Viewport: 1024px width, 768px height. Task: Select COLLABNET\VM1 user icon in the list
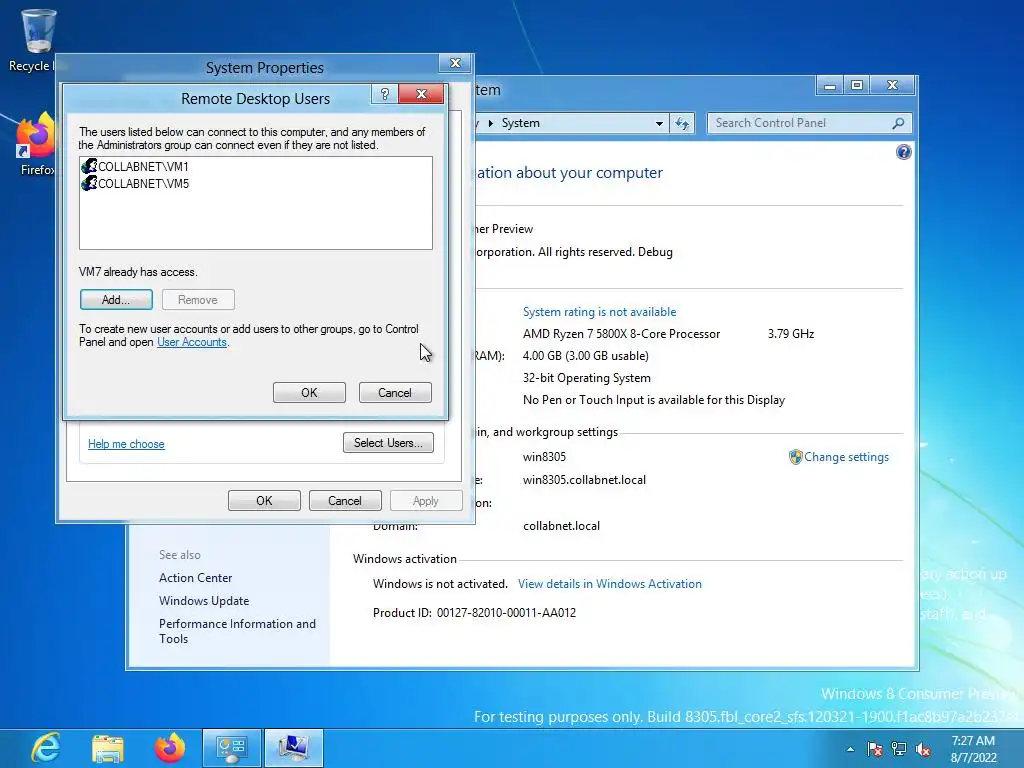pyautogui.click(x=89, y=166)
